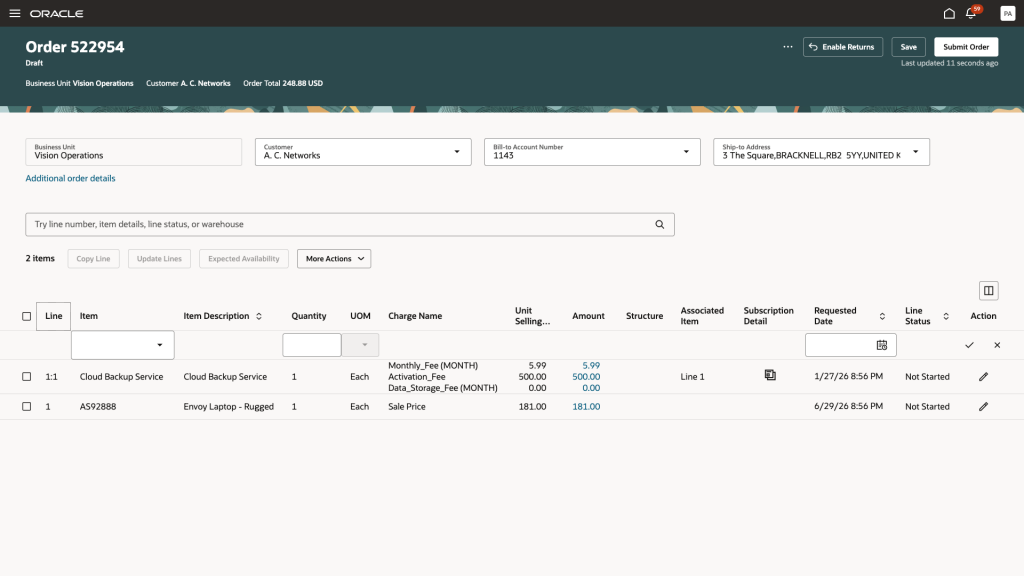Open the Bill-to Account Number dropdown
Image resolution: width=1024 pixels, height=576 pixels.
point(685,152)
